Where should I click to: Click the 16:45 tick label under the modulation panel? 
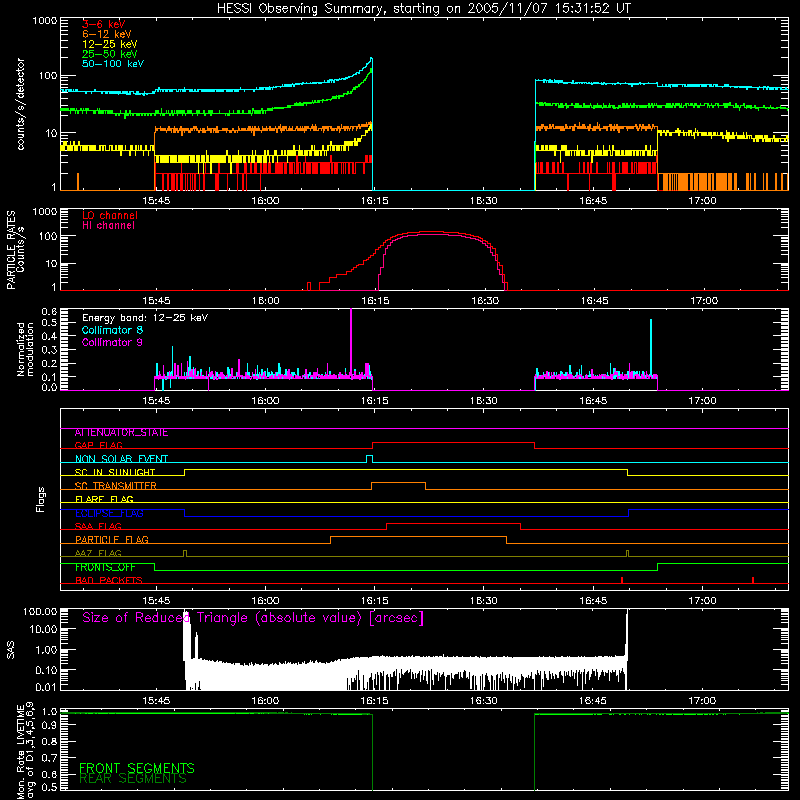pos(593,401)
